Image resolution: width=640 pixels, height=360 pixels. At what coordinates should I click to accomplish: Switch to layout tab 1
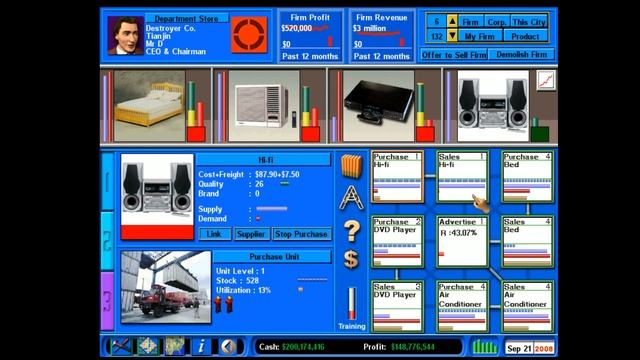[107, 182]
